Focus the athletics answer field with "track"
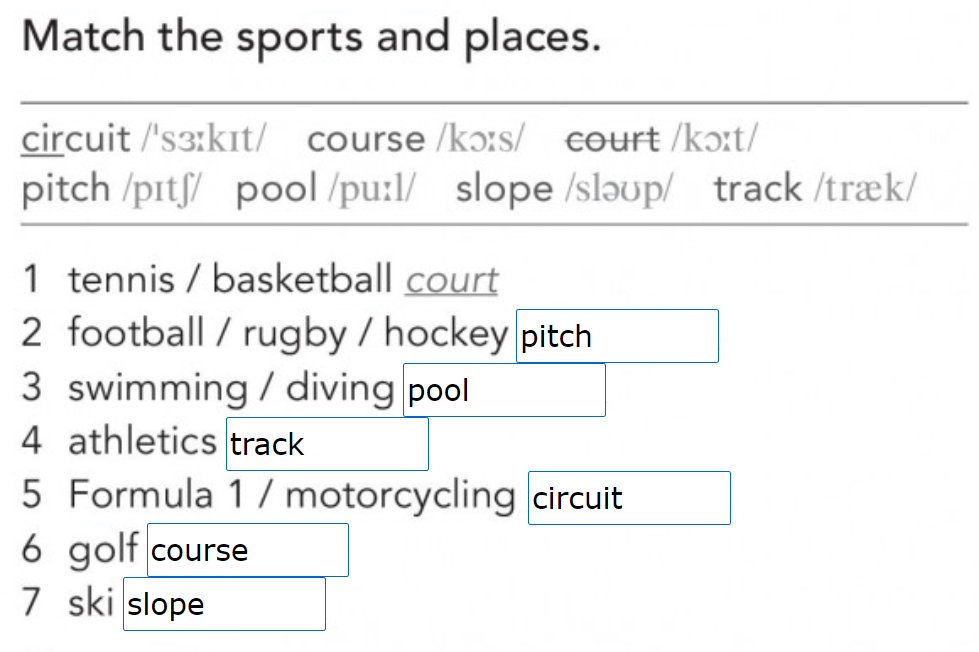Image resolution: width=979 pixels, height=652 pixels. pyautogui.click(x=327, y=444)
